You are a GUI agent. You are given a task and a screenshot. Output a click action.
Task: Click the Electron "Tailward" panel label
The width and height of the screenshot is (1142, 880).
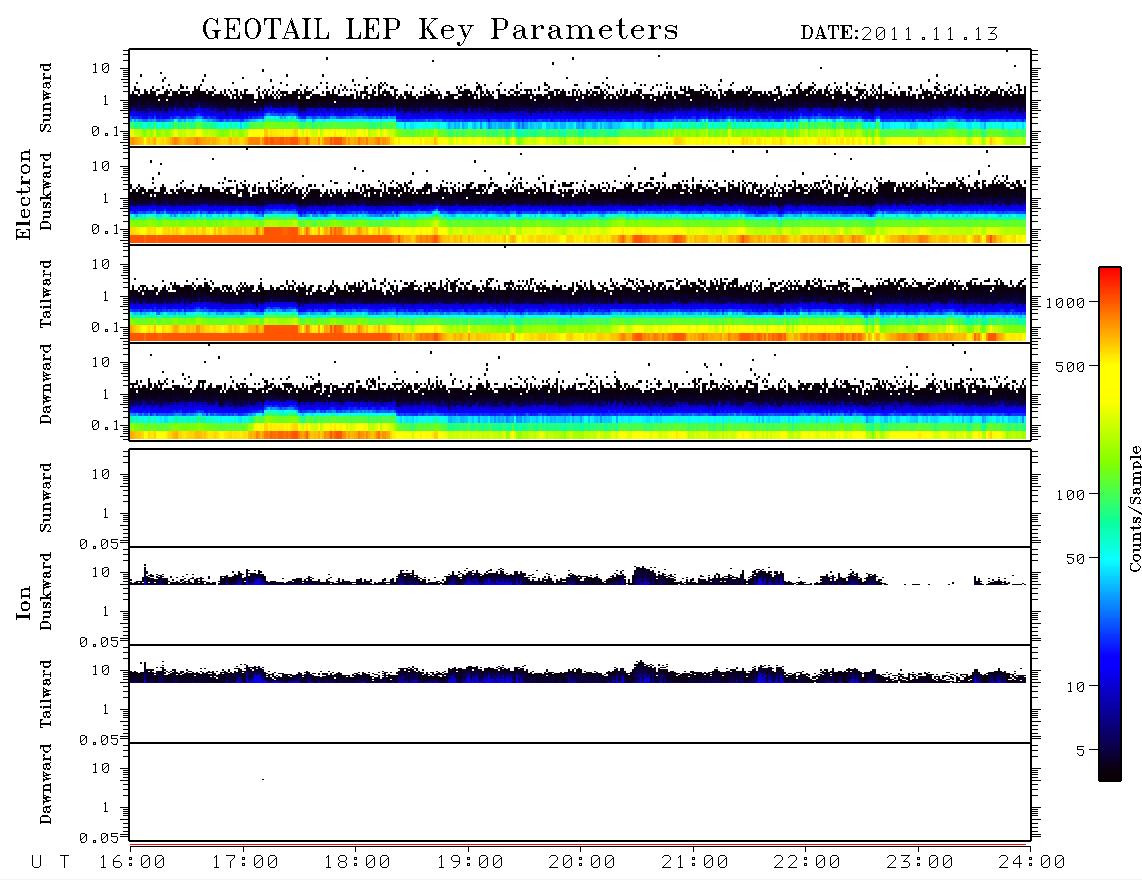[x=46, y=294]
